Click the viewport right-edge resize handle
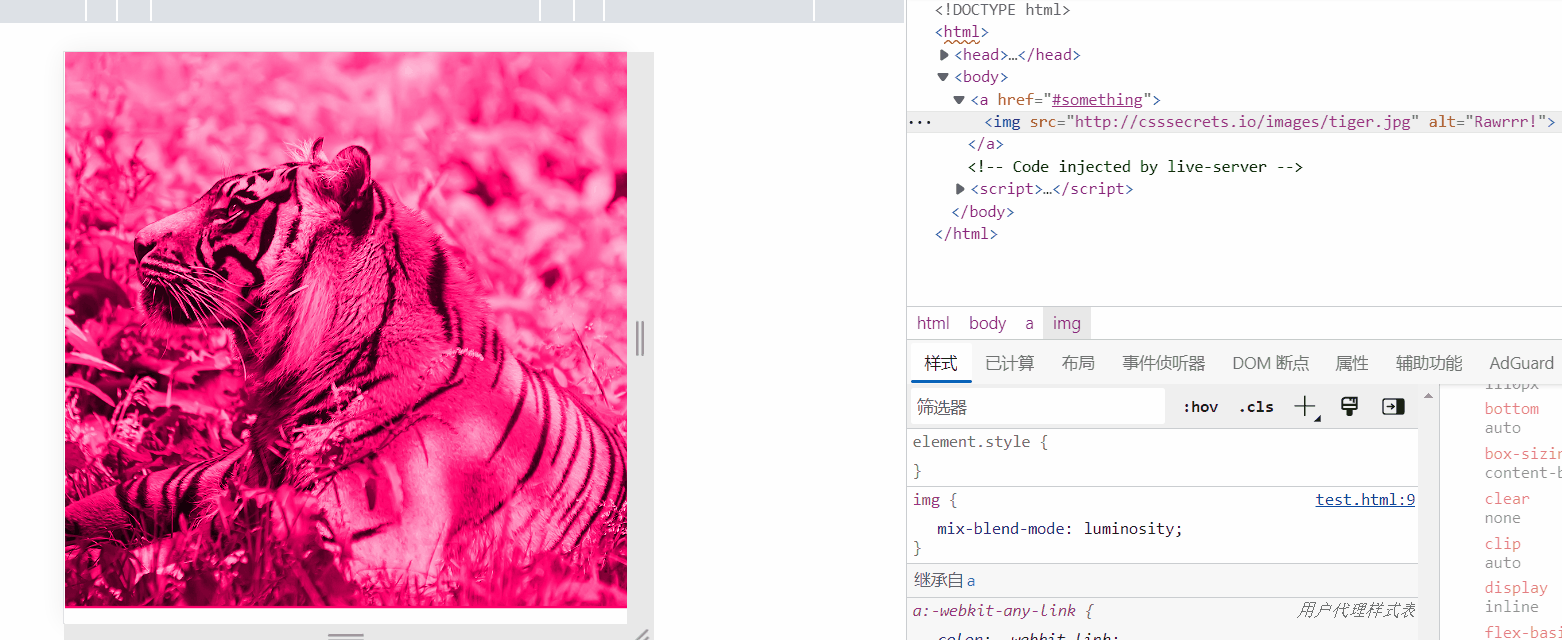The height and width of the screenshot is (640, 1562). (640, 338)
